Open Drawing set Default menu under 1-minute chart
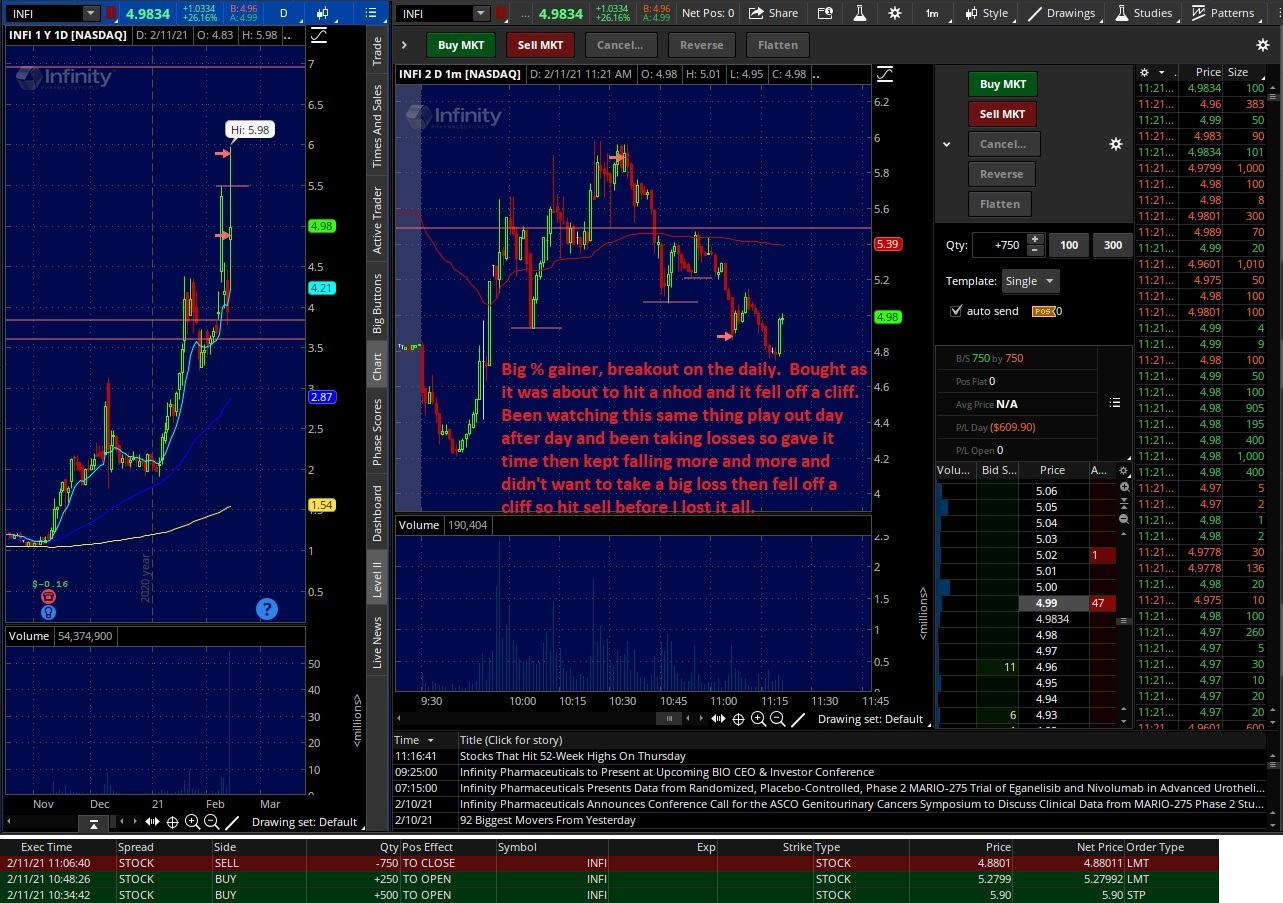This screenshot has width=1283, height=903. (870, 719)
